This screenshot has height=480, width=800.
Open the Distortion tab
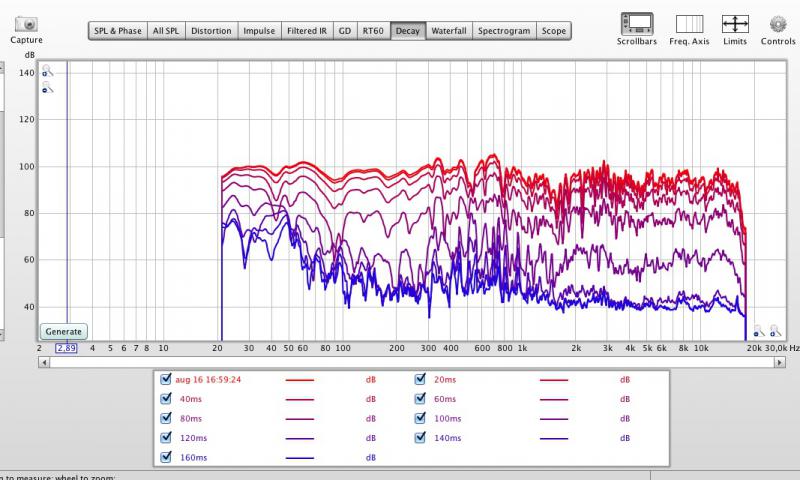211,31
